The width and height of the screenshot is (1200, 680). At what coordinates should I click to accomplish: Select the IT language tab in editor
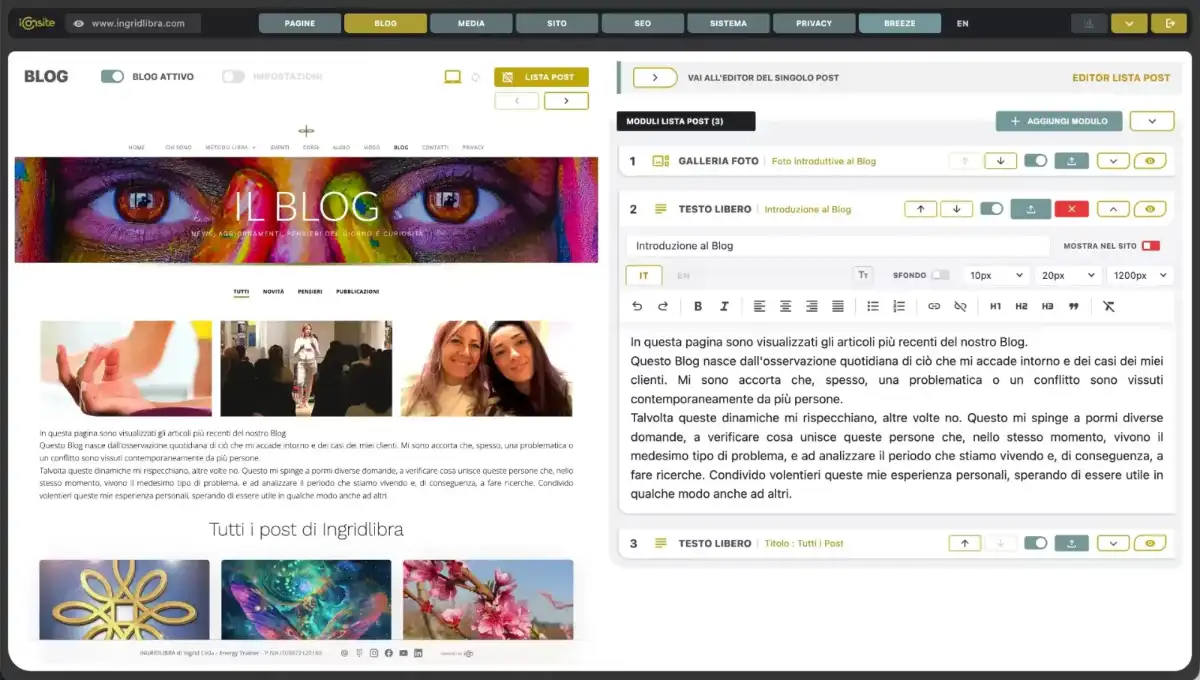coord(644,275)
